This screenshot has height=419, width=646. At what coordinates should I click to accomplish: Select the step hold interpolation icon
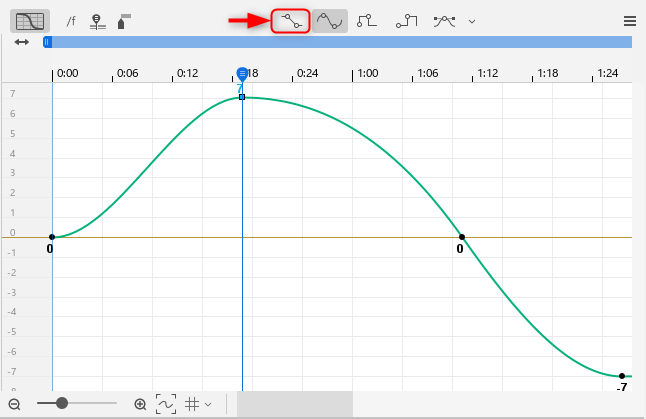[367, 20]
